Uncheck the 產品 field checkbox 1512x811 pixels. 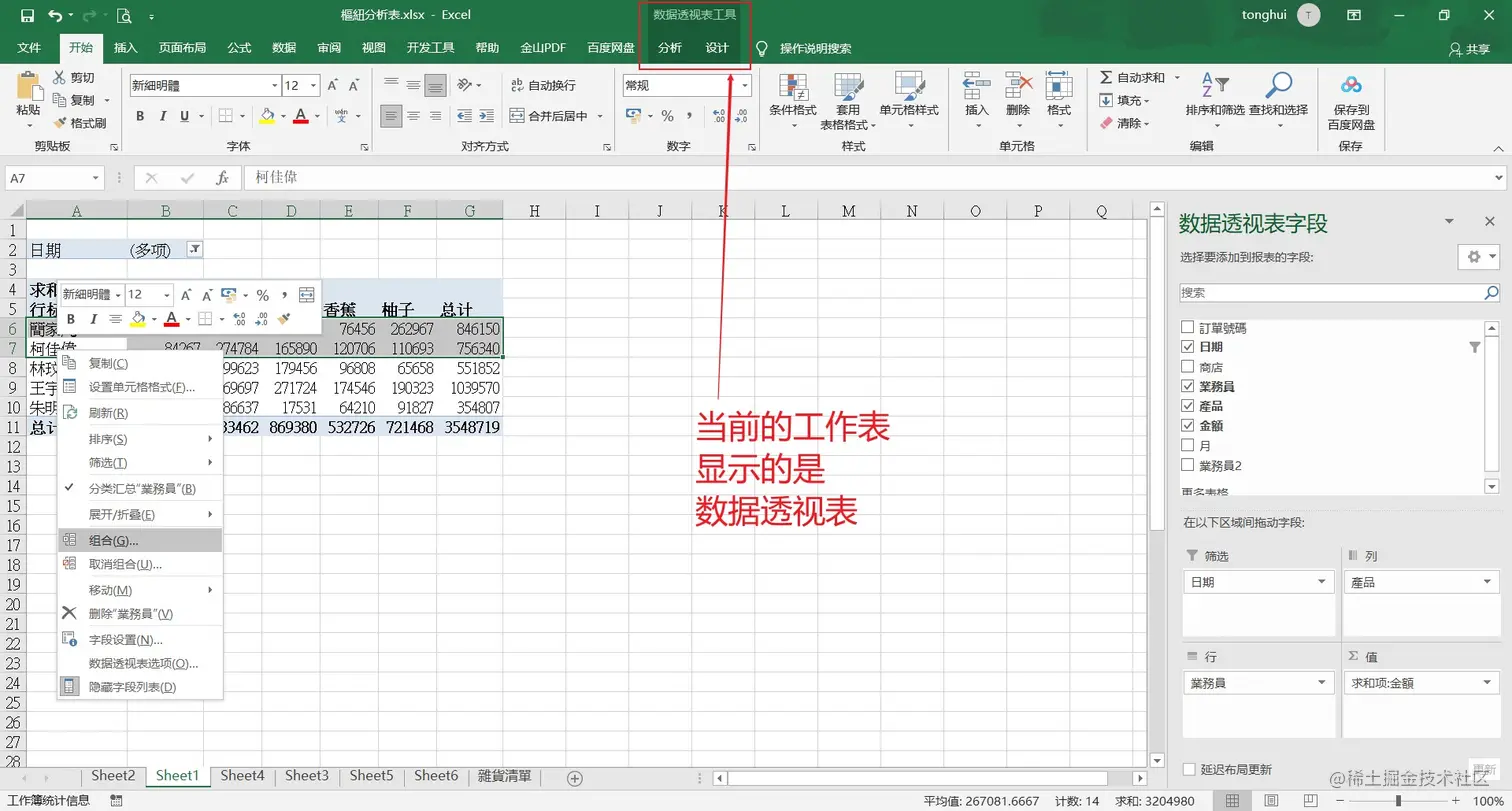point(1188,406)
